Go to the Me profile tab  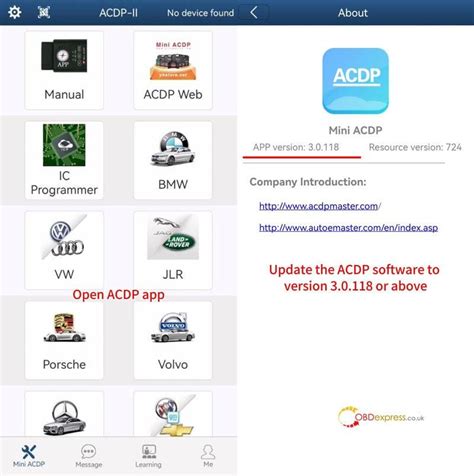208,456
